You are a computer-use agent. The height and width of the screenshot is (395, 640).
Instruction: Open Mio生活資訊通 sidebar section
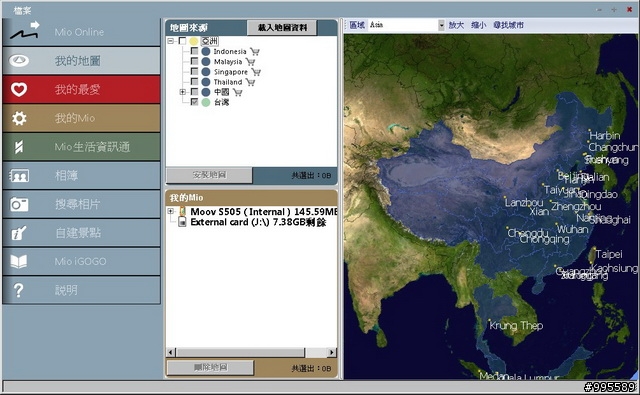point(81,147)
